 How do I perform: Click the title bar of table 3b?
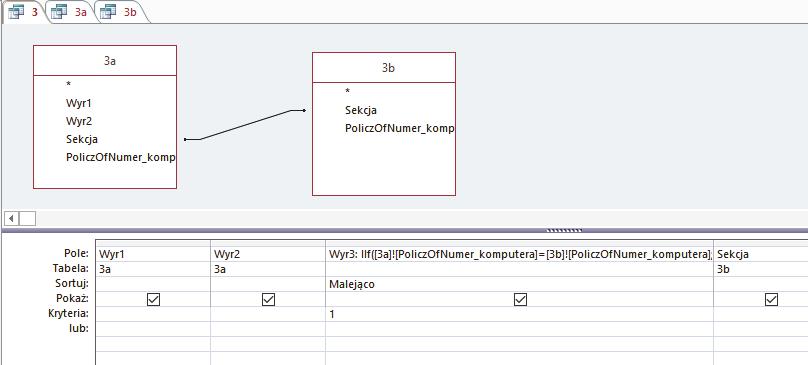click(x=384, y=68)
